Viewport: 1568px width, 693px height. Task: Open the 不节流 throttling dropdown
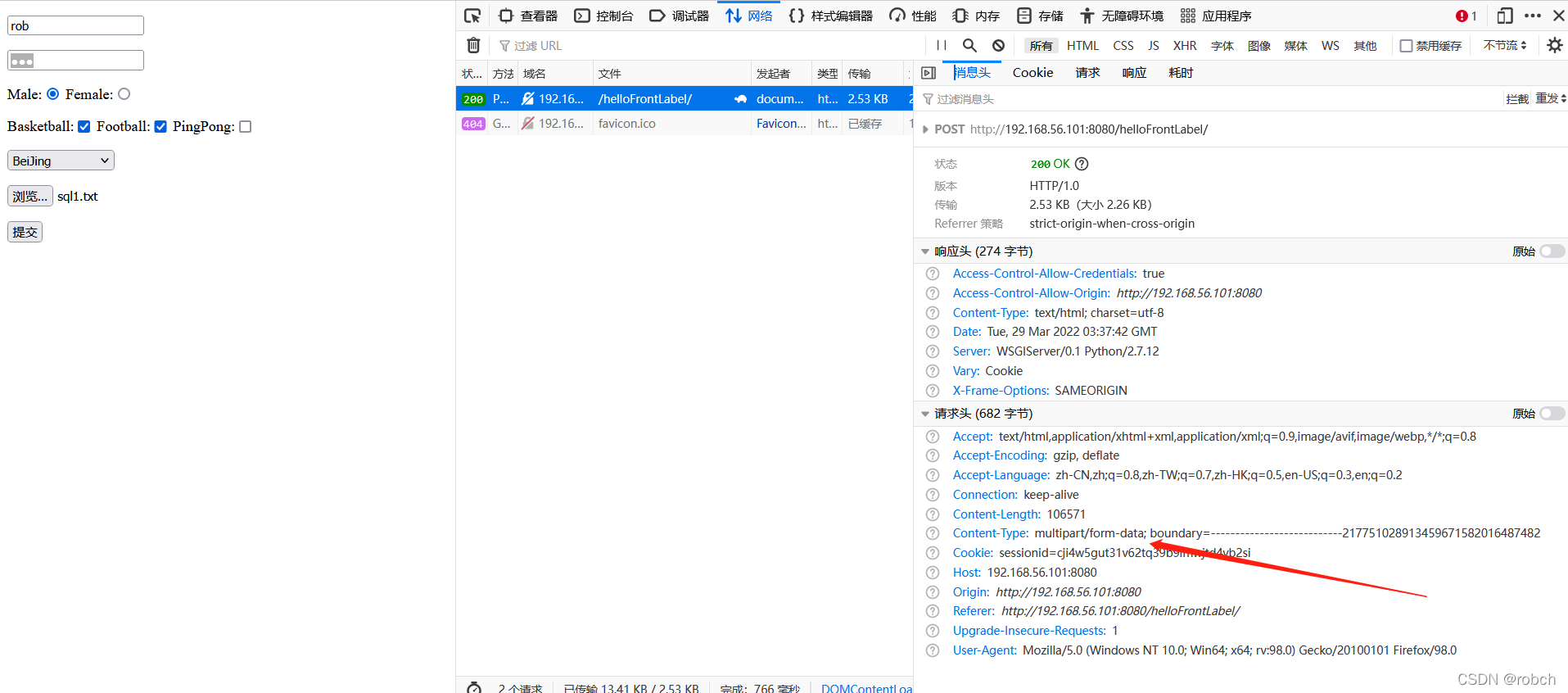[1505, 46]
